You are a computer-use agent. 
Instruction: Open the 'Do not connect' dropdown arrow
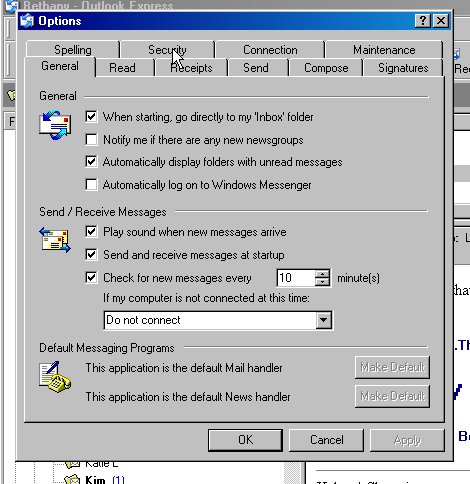324,320
